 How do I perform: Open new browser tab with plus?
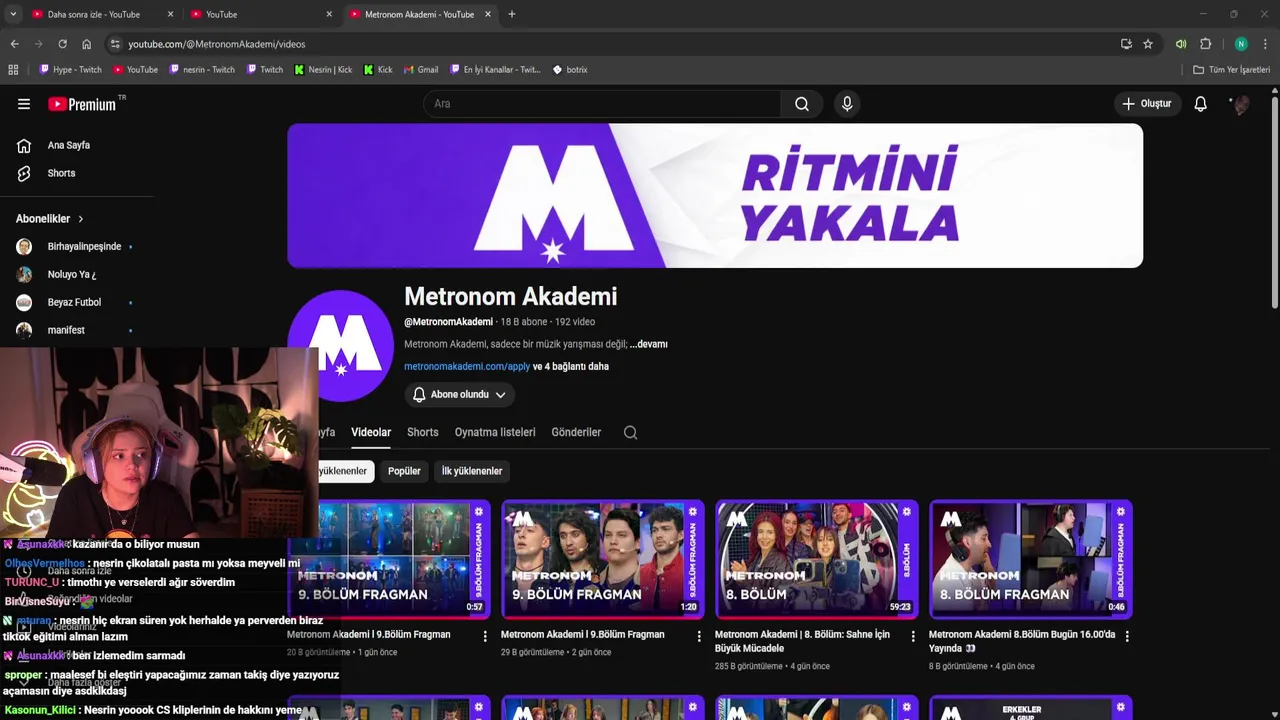[x=511, y=14]
